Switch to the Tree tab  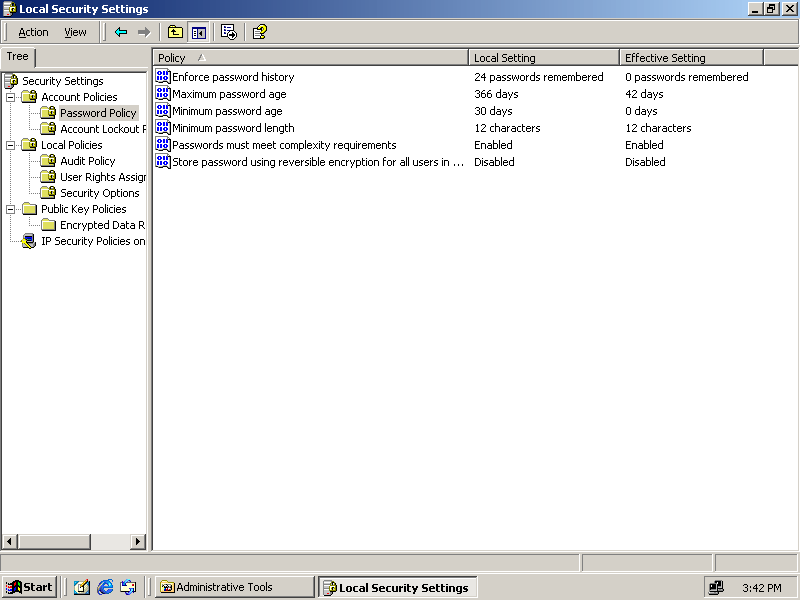coord(18,57)
